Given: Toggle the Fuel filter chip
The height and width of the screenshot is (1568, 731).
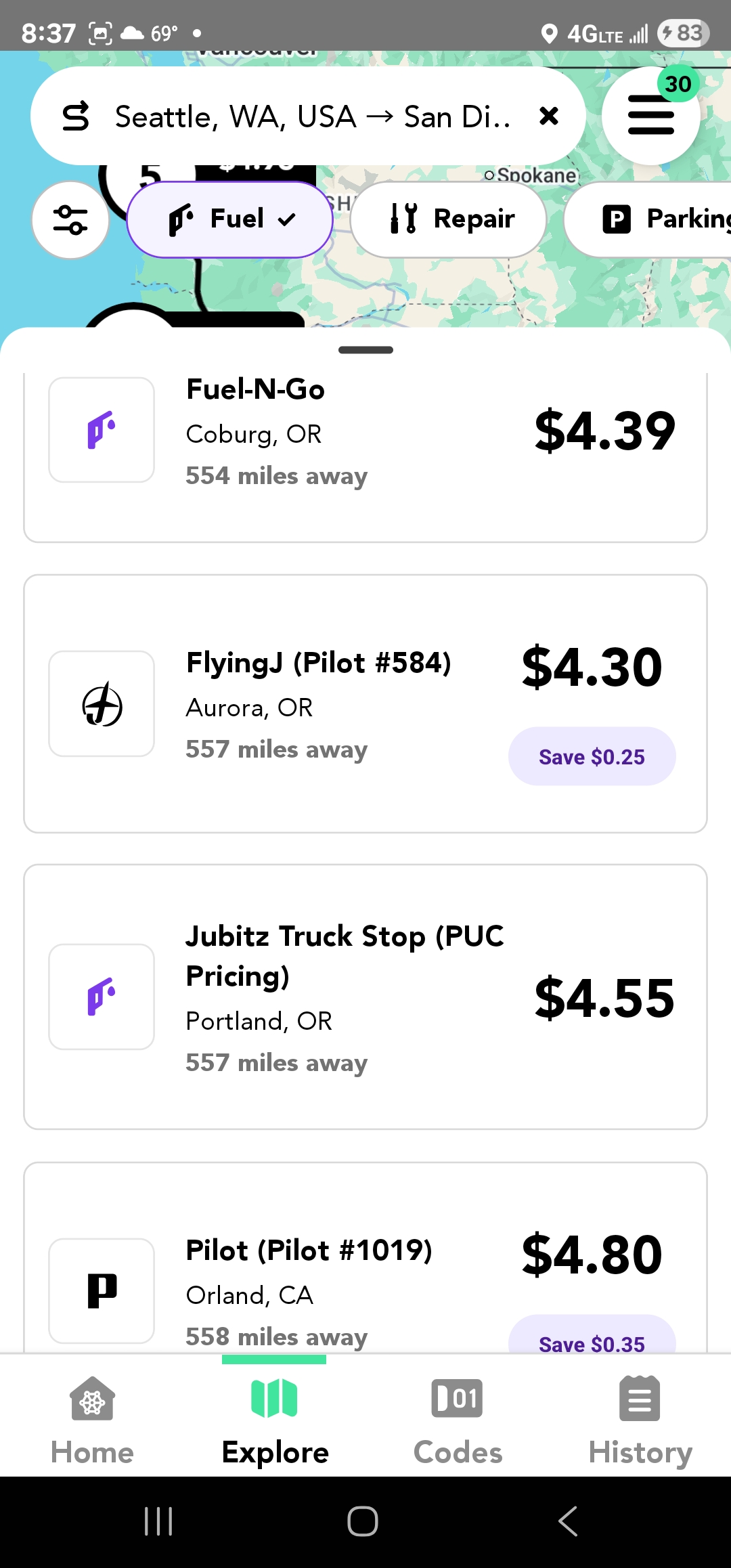Looking at the screenshot, I should 229,219.
